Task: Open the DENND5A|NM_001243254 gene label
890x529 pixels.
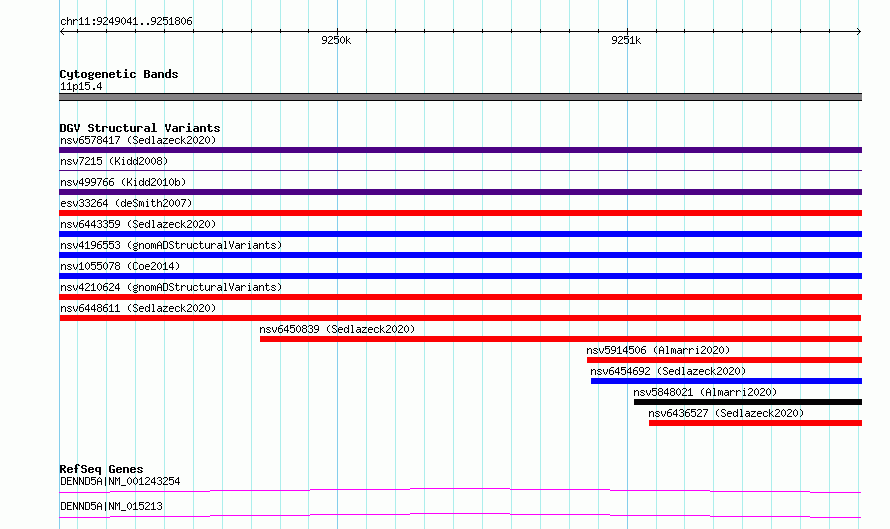Action: click(120, 481)
